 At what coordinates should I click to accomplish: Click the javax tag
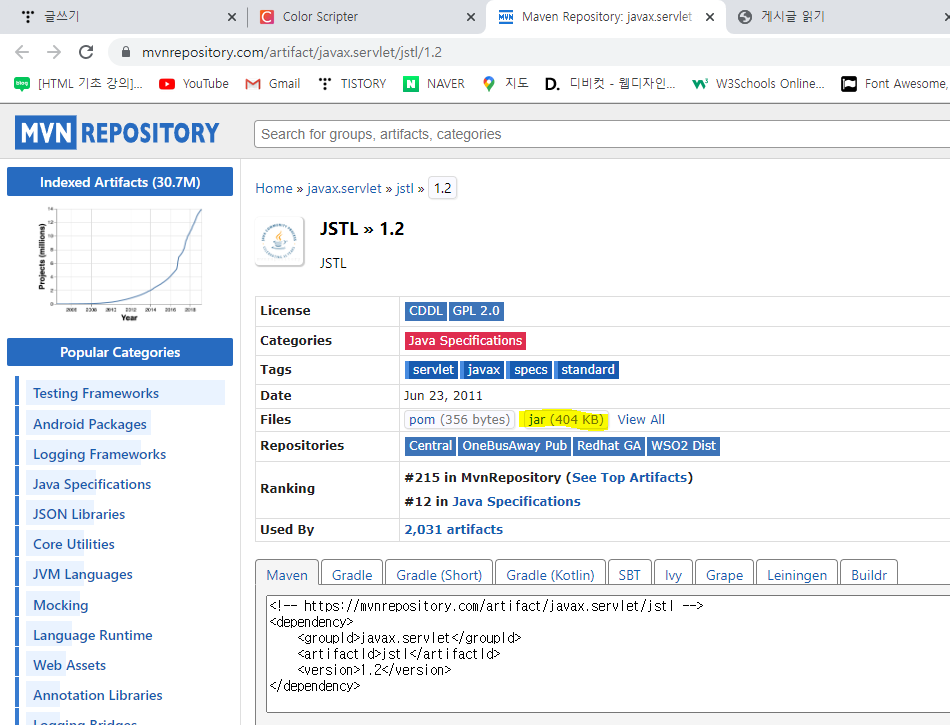click(x=483, y=369)
